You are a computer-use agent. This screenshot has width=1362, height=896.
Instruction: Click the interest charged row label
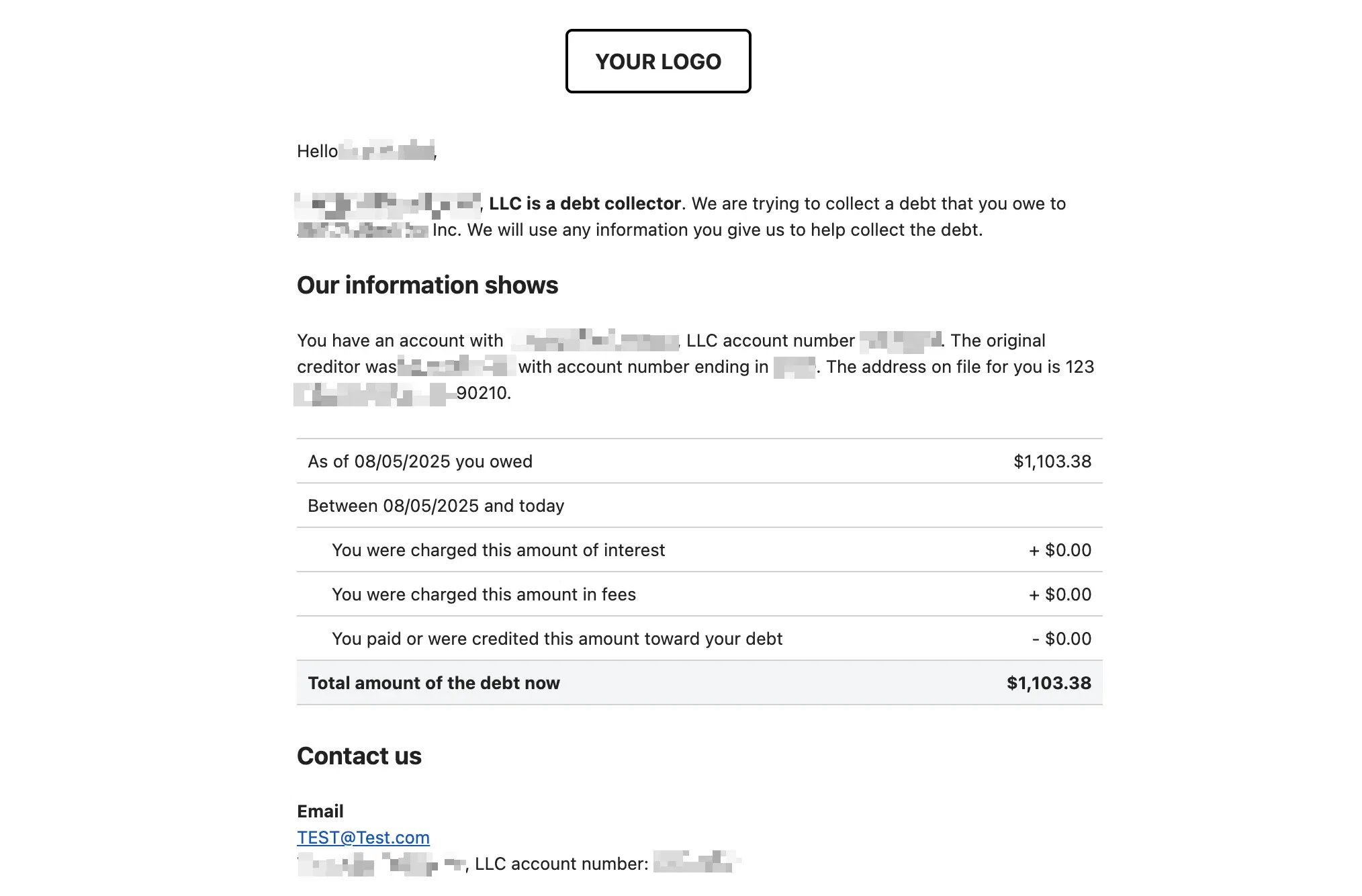tap(498, 550)
